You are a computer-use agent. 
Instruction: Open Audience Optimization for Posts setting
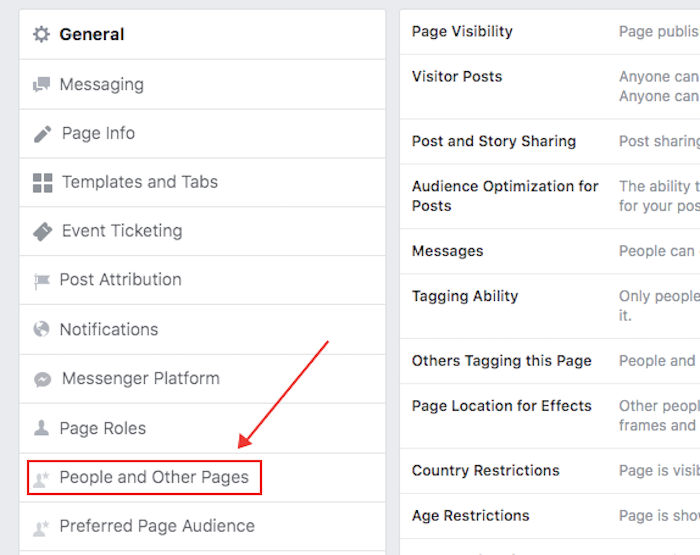[x=505, y=196]
